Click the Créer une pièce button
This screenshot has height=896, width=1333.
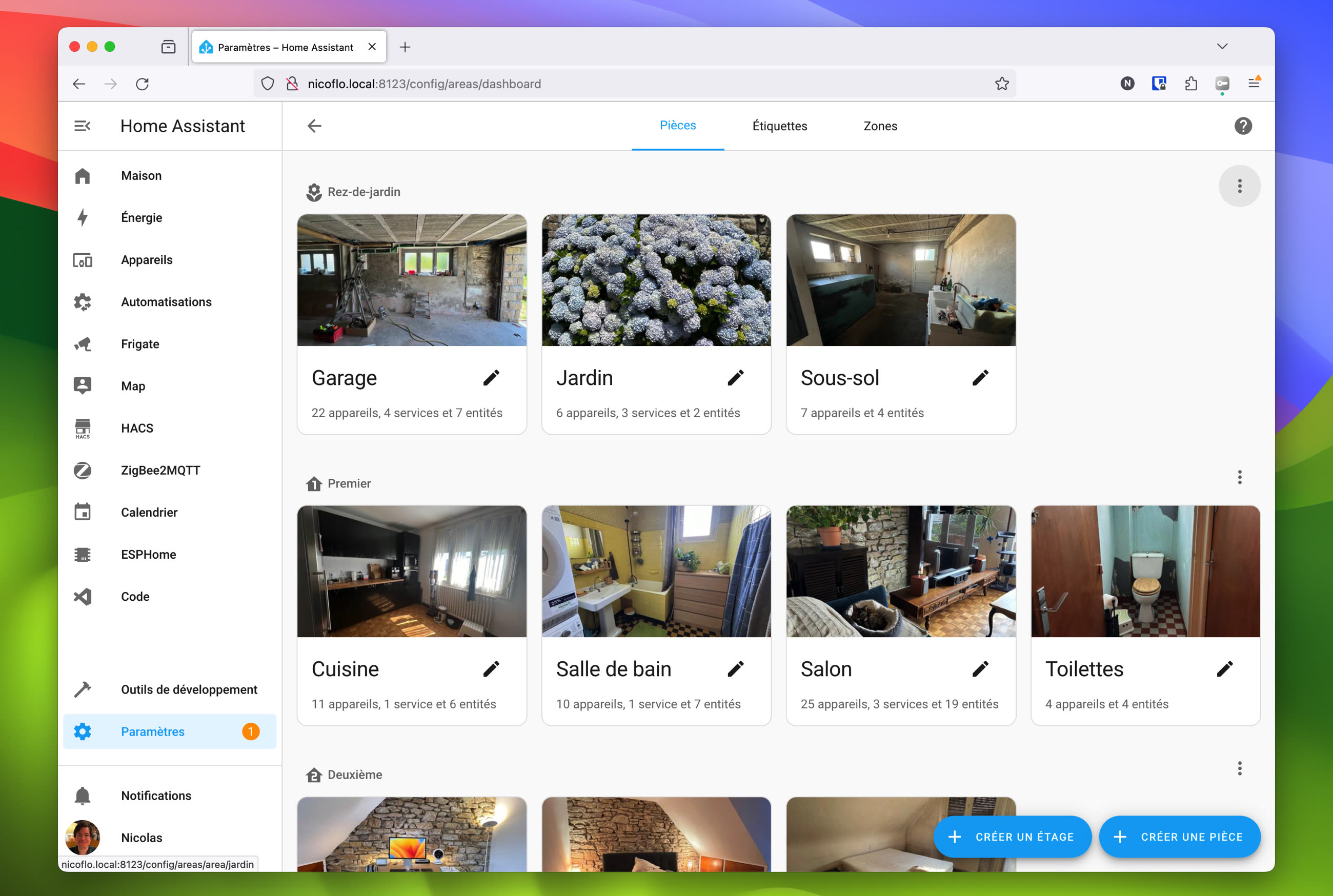point(1179,837)
